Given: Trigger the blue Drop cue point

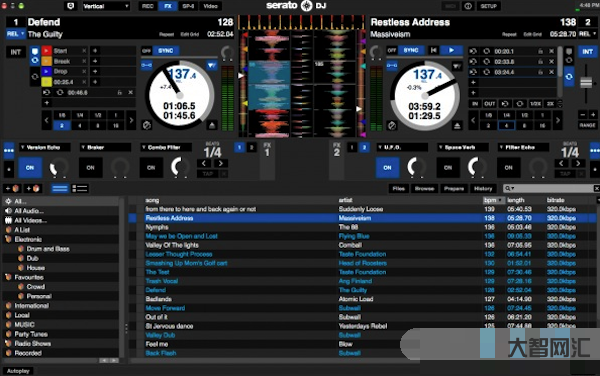Looking at the screenshot, I should (x=46, y=72).
